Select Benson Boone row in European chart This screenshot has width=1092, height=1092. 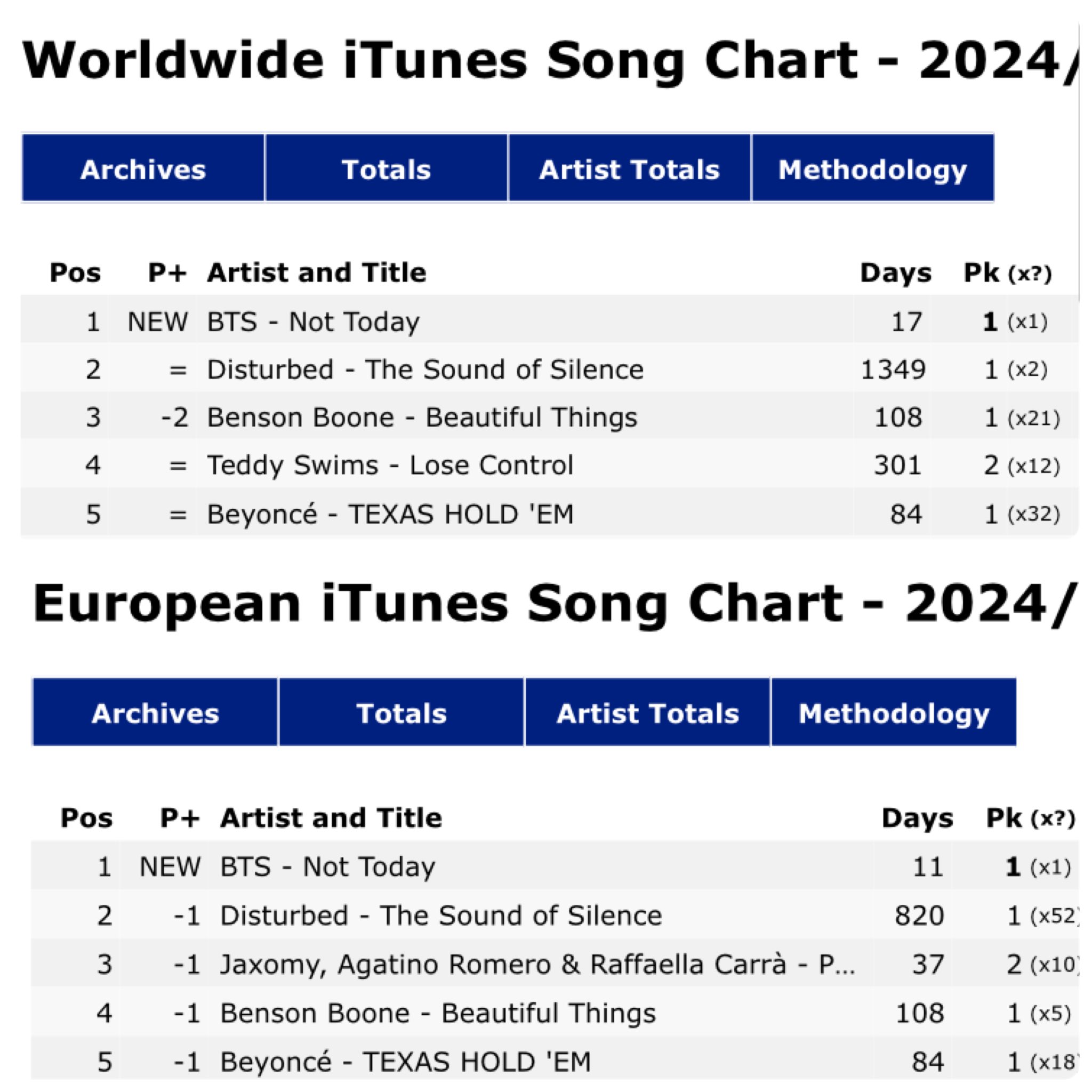[555, 1013]
